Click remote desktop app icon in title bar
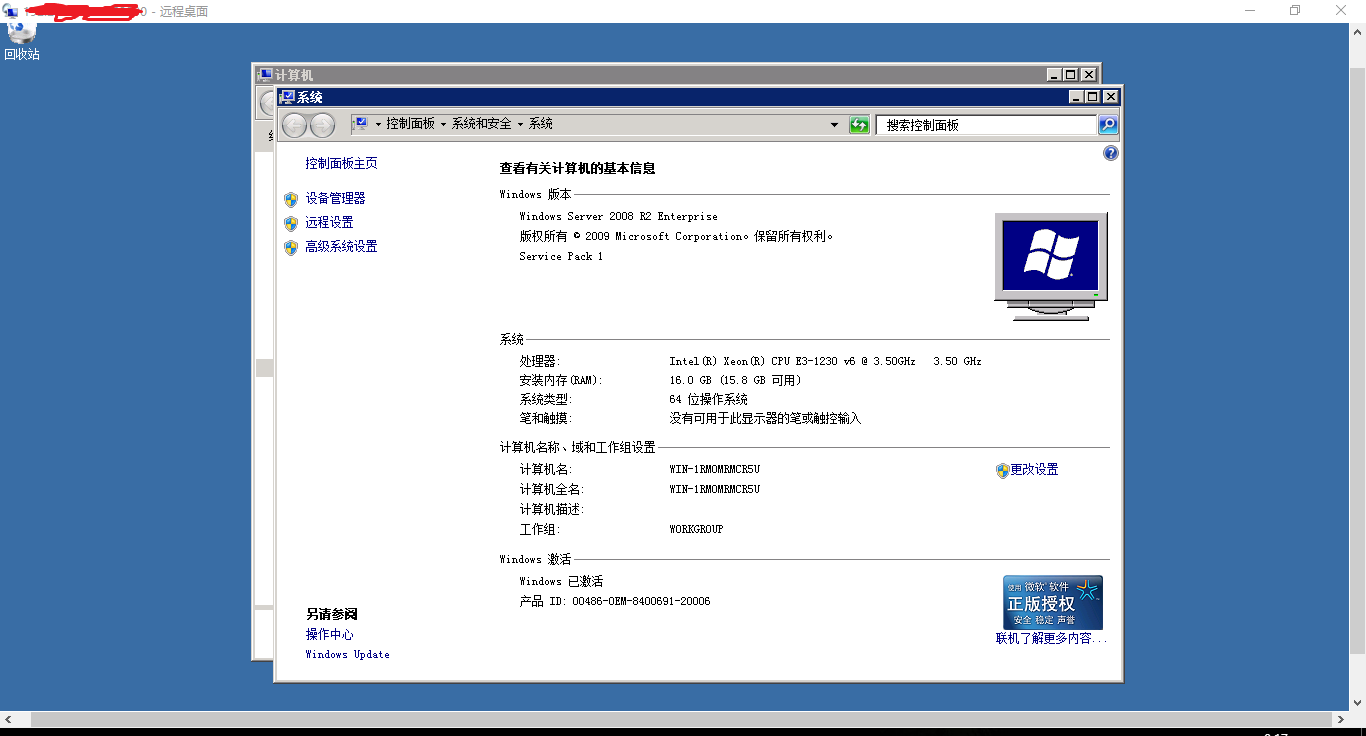 [11, 11]
